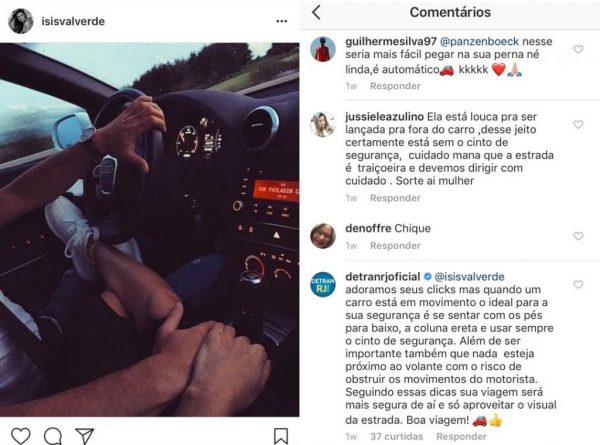Open guilhermesilva97's avatar
The image size is (600, 445).
(x=323, y=49)
